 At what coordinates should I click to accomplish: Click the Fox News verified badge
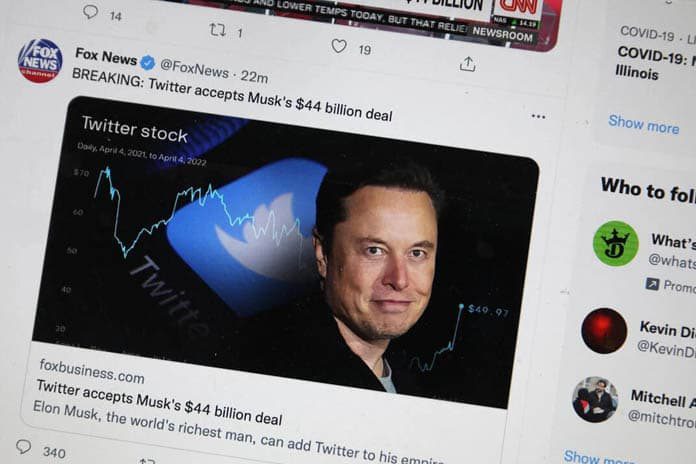point(148,63)
